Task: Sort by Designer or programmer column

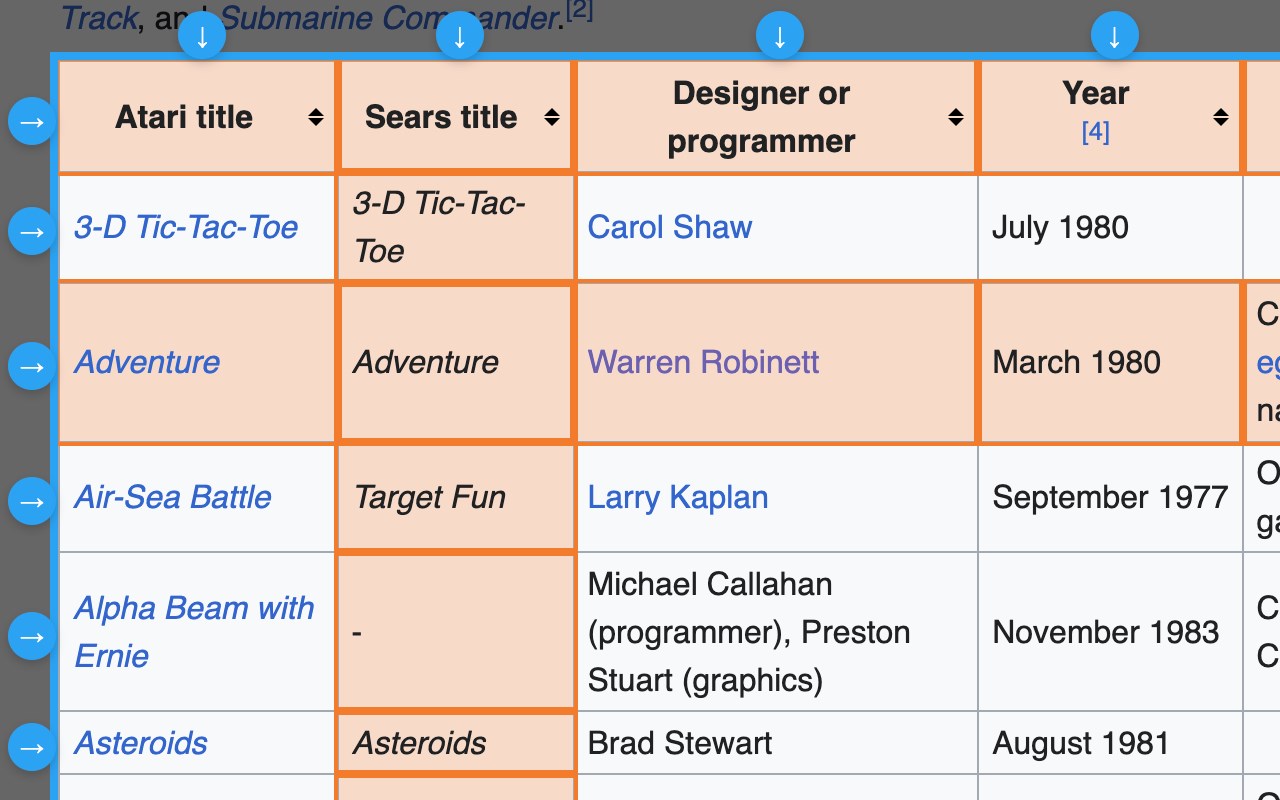Action: point(956,118)
